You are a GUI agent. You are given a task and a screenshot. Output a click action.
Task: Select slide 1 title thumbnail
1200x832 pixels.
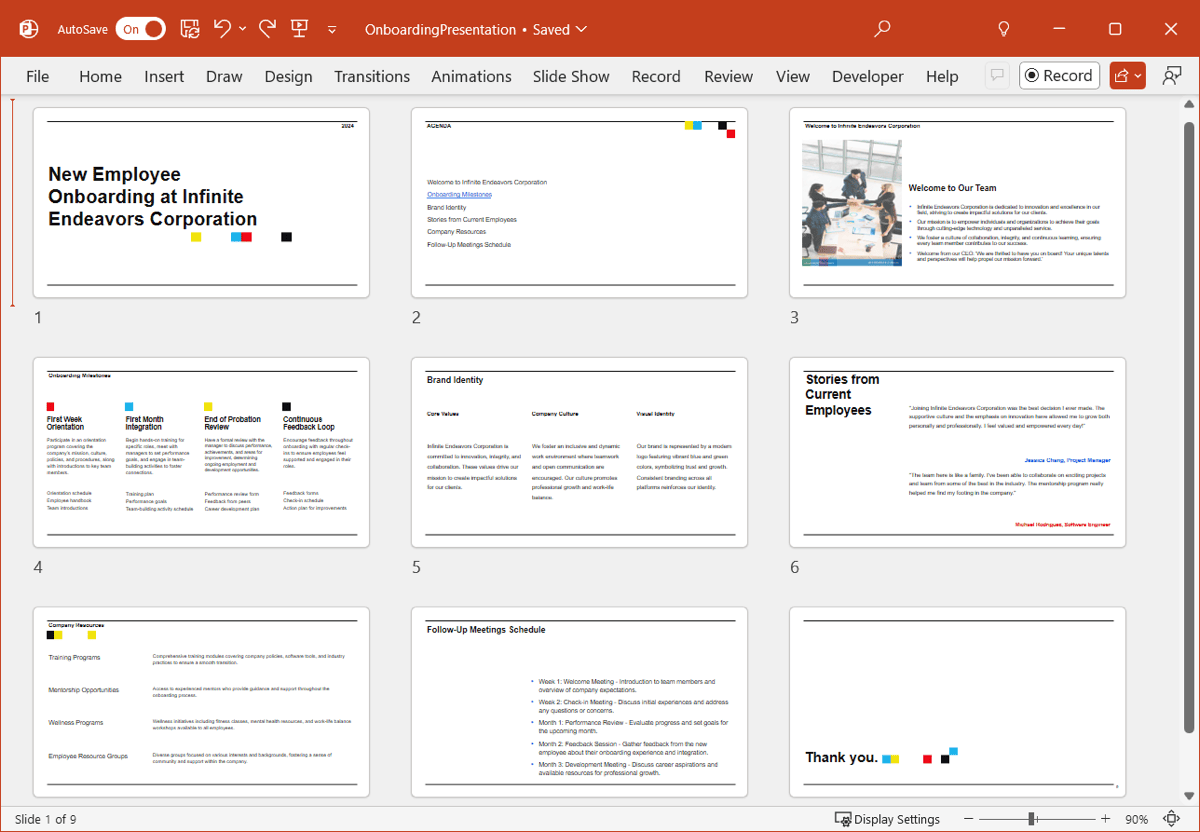point(201,202)
